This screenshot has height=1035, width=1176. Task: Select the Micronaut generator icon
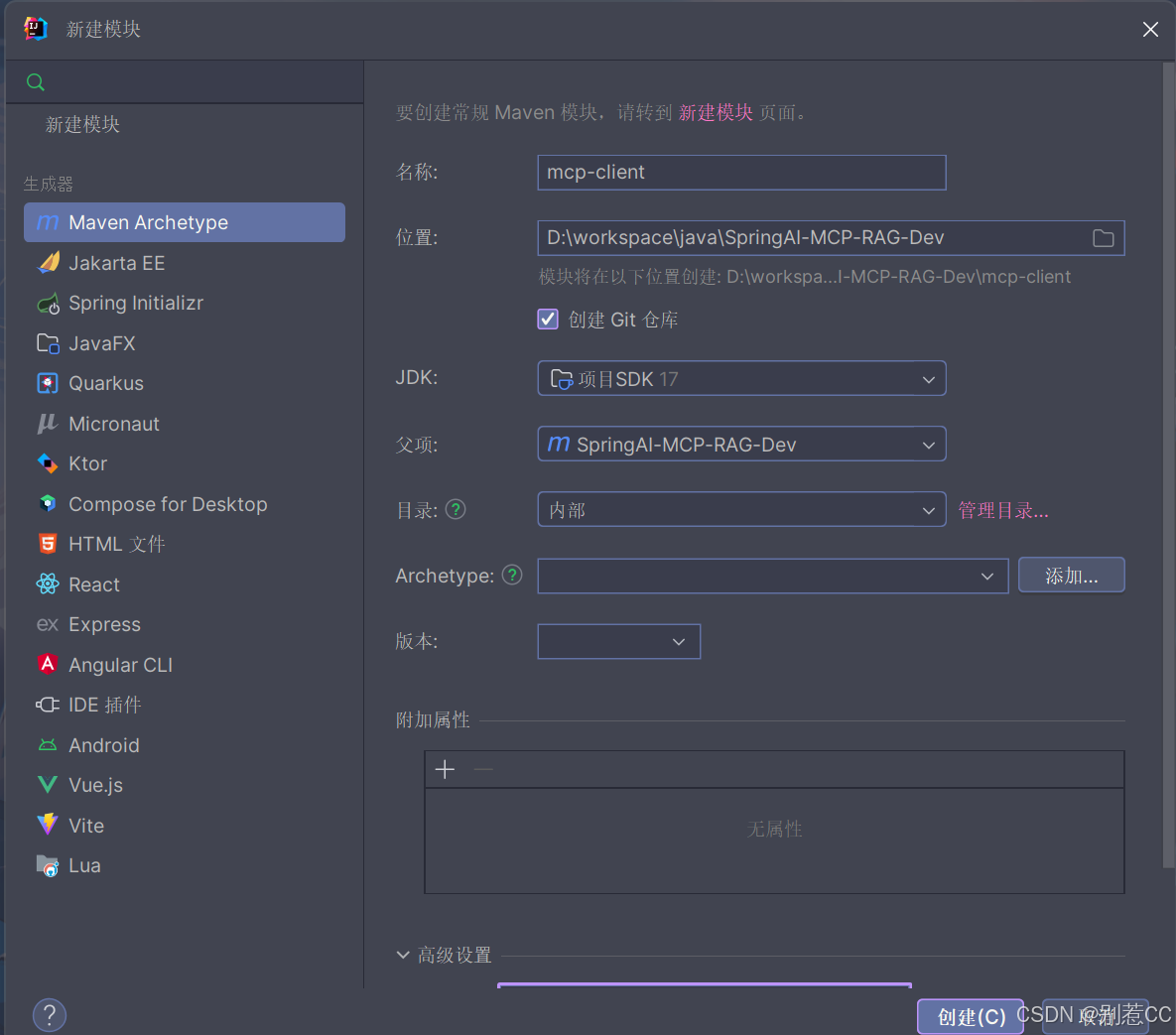[48, 424]
